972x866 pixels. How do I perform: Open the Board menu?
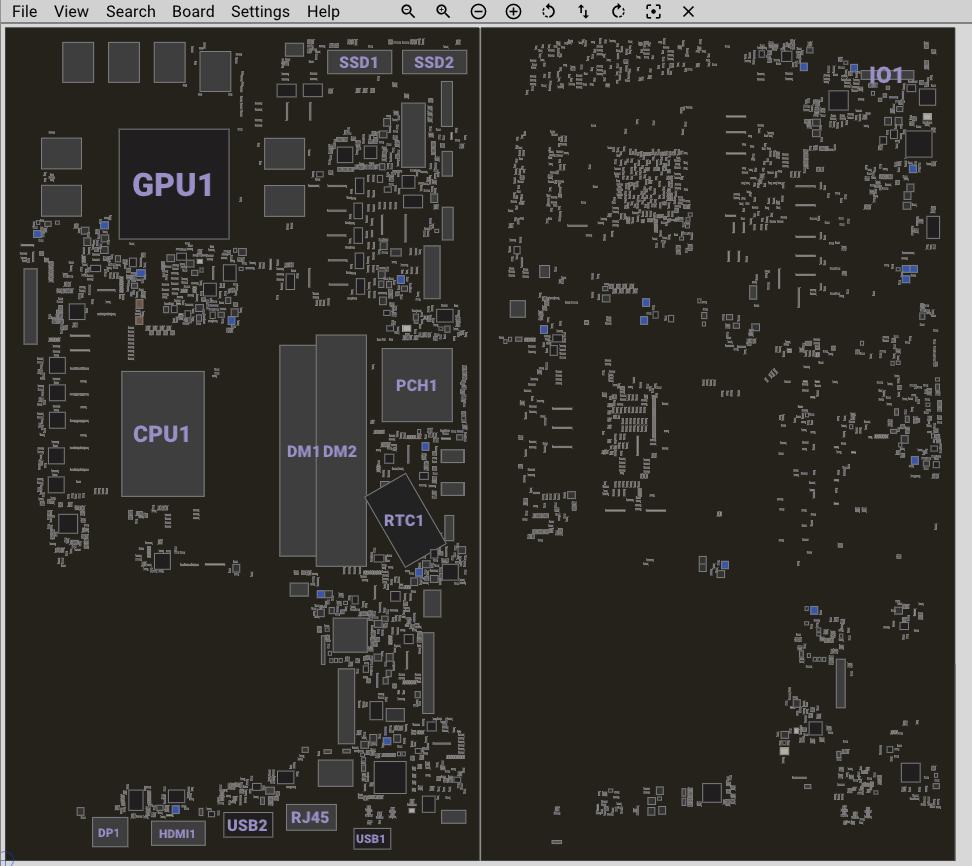coord(193,12)
